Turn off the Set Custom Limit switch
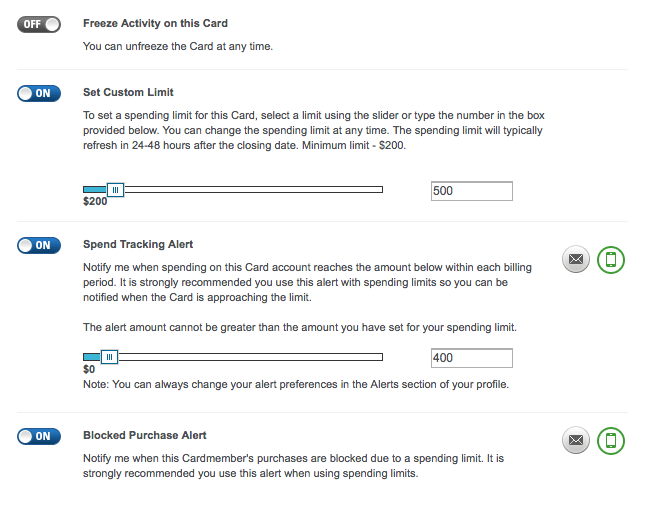This screenshot has width=664, height=507. tap(39, 93)
